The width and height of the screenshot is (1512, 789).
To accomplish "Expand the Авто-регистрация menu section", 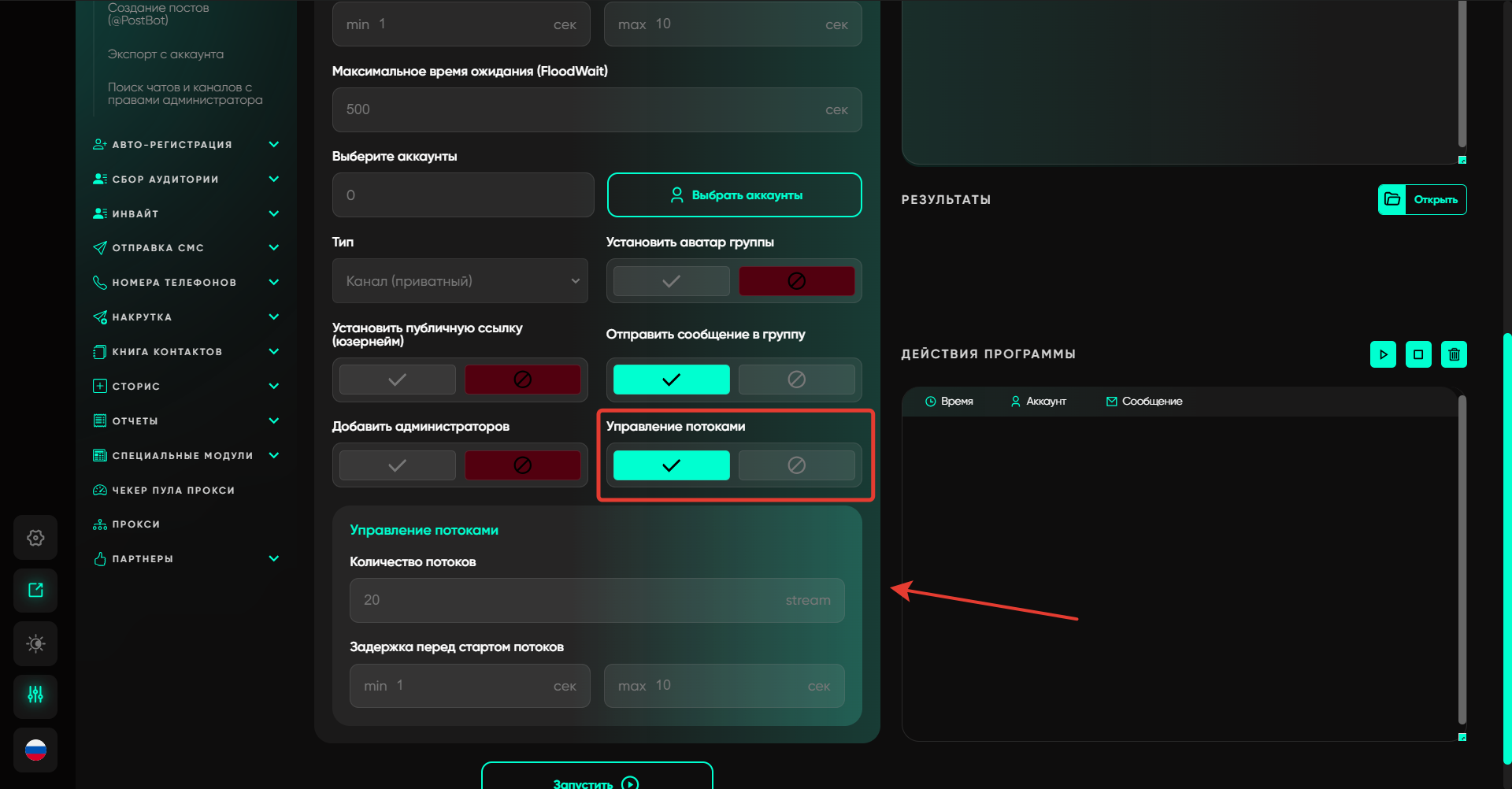I will (x=185, y=145).
